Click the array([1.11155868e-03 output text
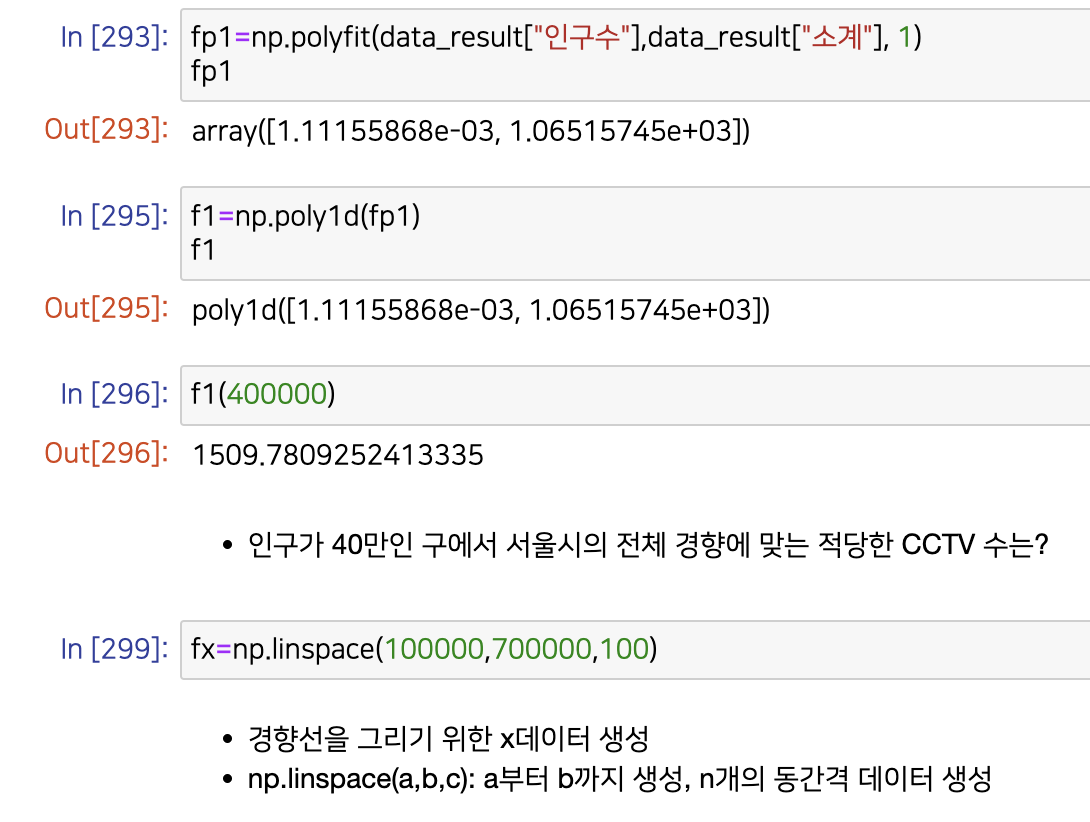Image resolution: width=1090 pixels, height=822 pixels. 471,131
